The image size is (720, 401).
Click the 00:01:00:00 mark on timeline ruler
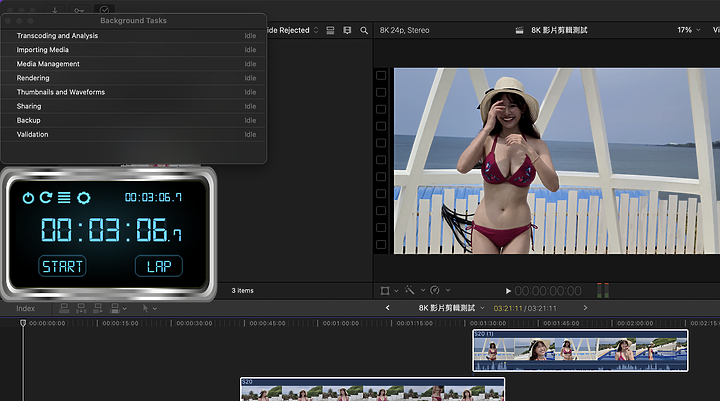pos(341,323)
